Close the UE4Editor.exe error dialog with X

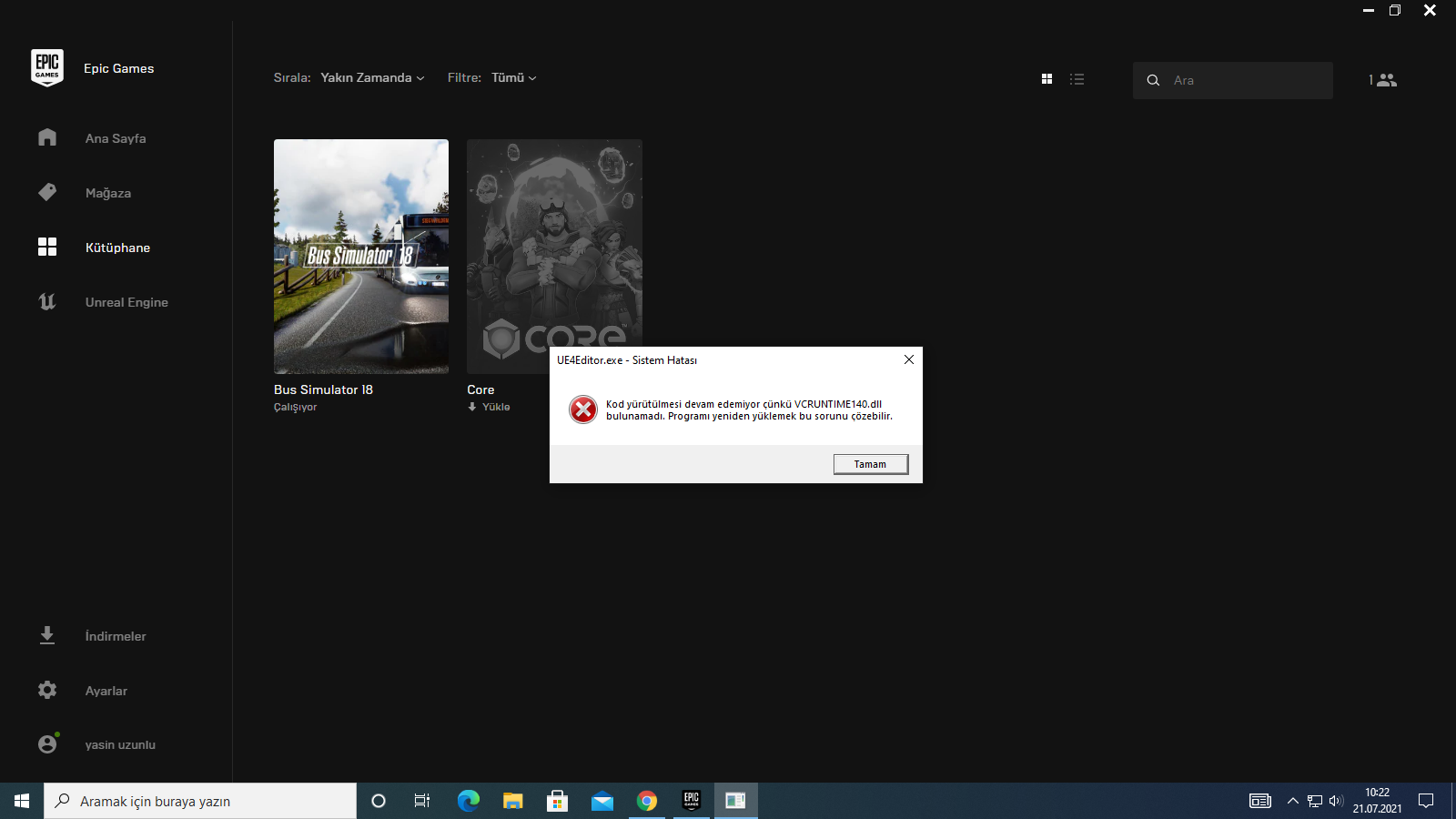909,359
